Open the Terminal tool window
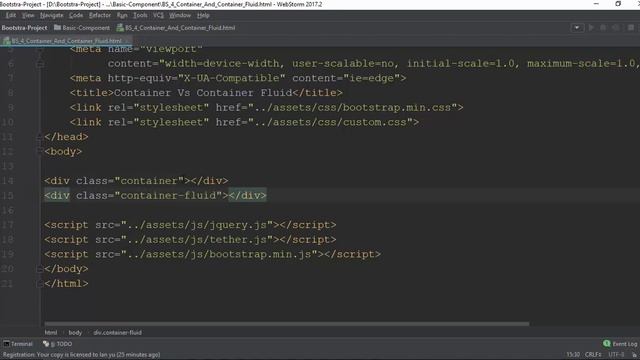The width and height of the screenshot is (640, 360). click(x=18, y=344)
